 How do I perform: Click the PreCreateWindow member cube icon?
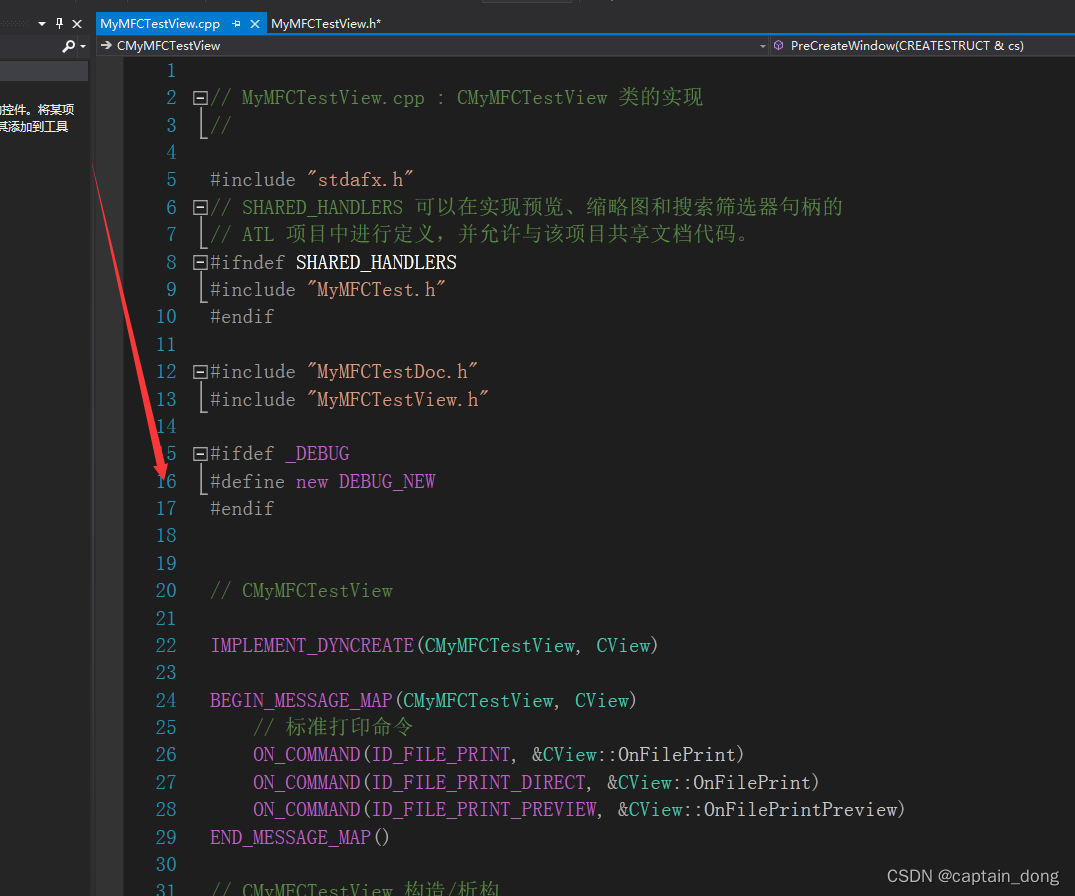(x=779, y=45)
